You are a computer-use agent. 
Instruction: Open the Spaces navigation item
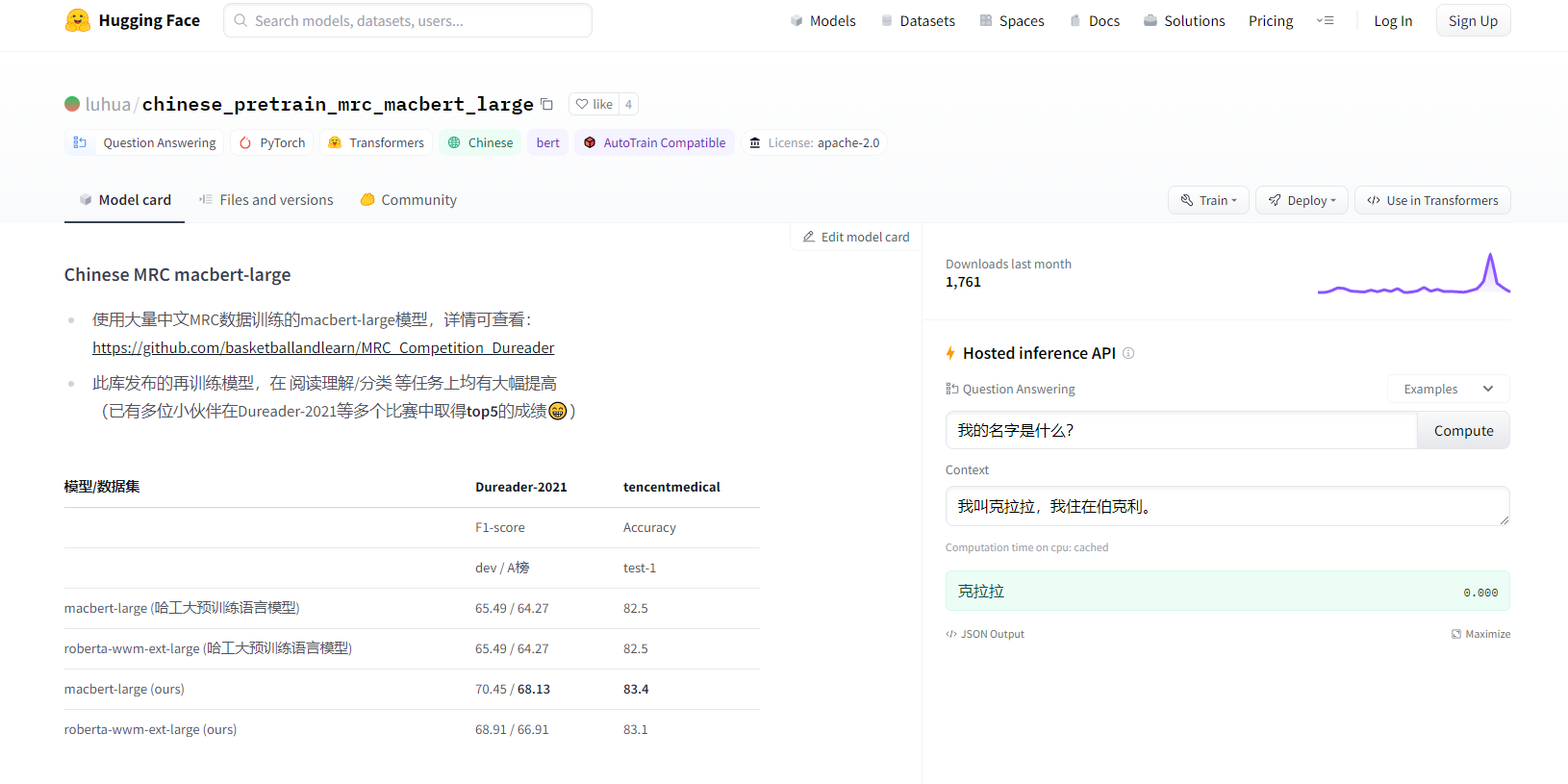(x=1012, y=20)
